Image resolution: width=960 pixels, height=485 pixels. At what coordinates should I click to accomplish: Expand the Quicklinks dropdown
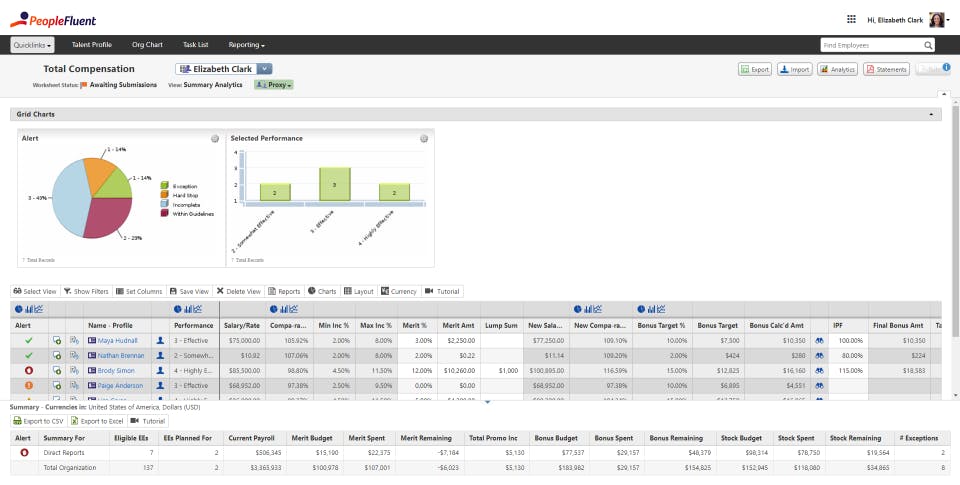pos(32,45)
